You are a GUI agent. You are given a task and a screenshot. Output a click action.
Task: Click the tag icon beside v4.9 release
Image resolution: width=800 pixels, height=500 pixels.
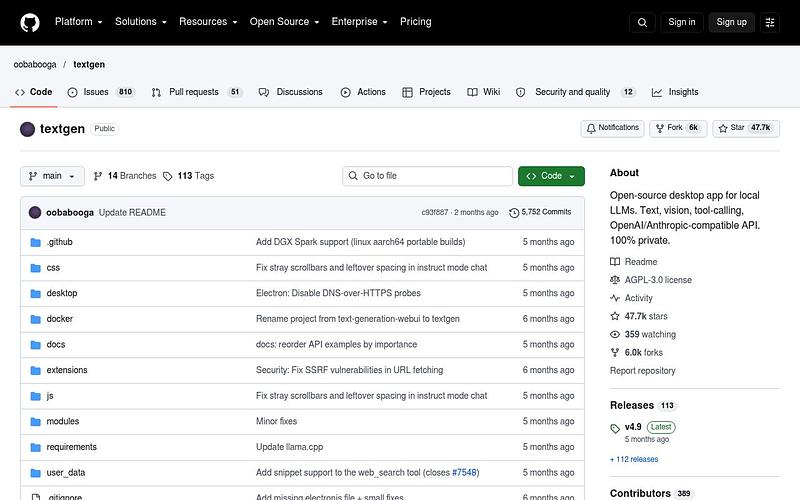tap(615, 429)
